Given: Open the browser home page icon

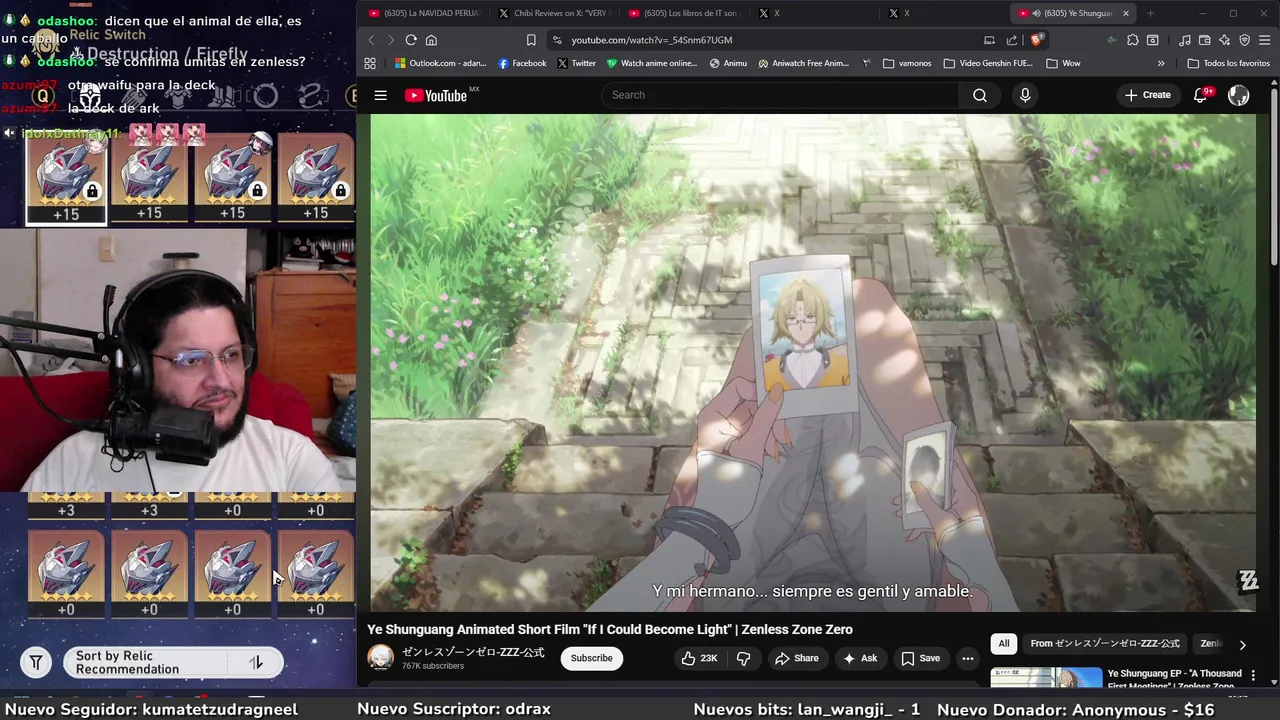Looking at the screenshot, I should [431, 40].
